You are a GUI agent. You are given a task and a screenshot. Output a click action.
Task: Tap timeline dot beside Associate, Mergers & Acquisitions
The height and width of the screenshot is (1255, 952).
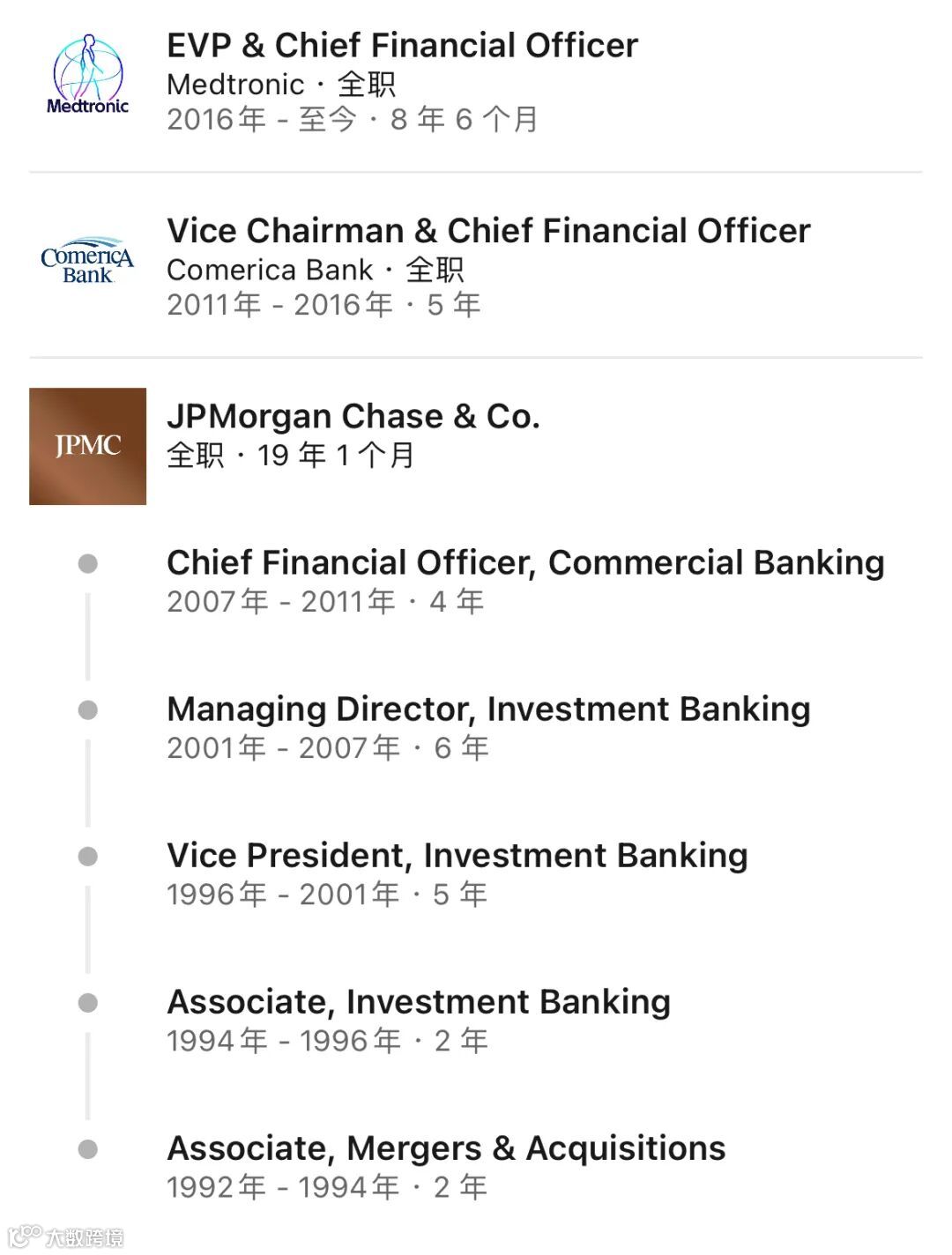[87, 1148]
